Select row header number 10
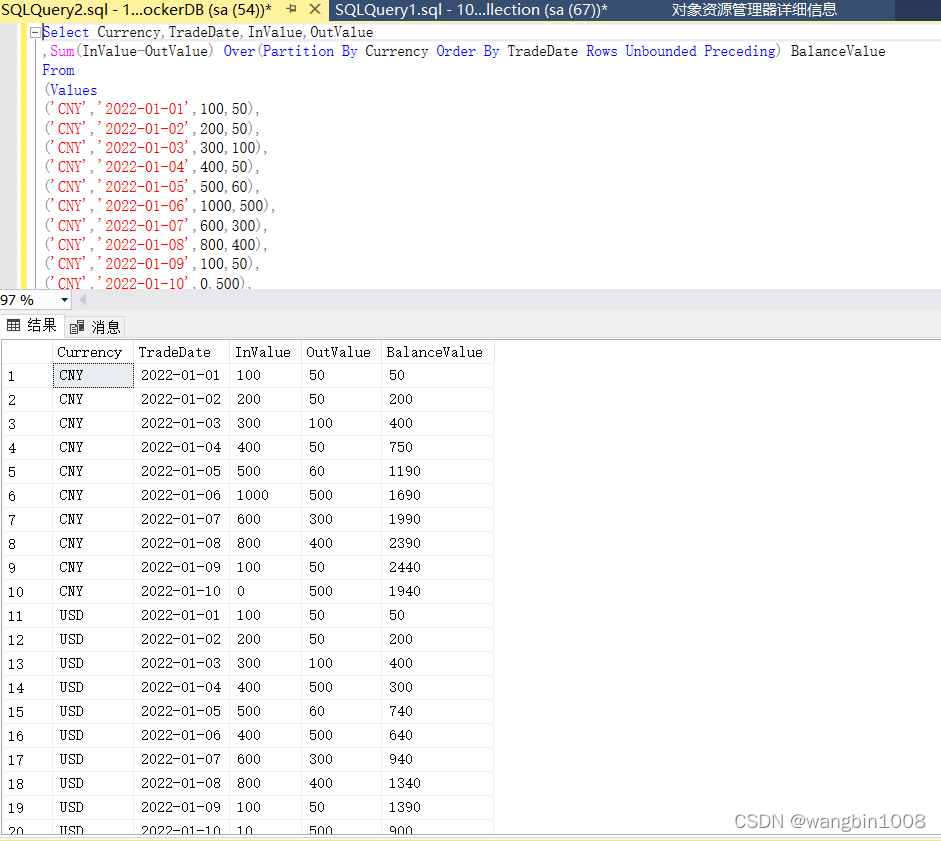 (27, 592)
